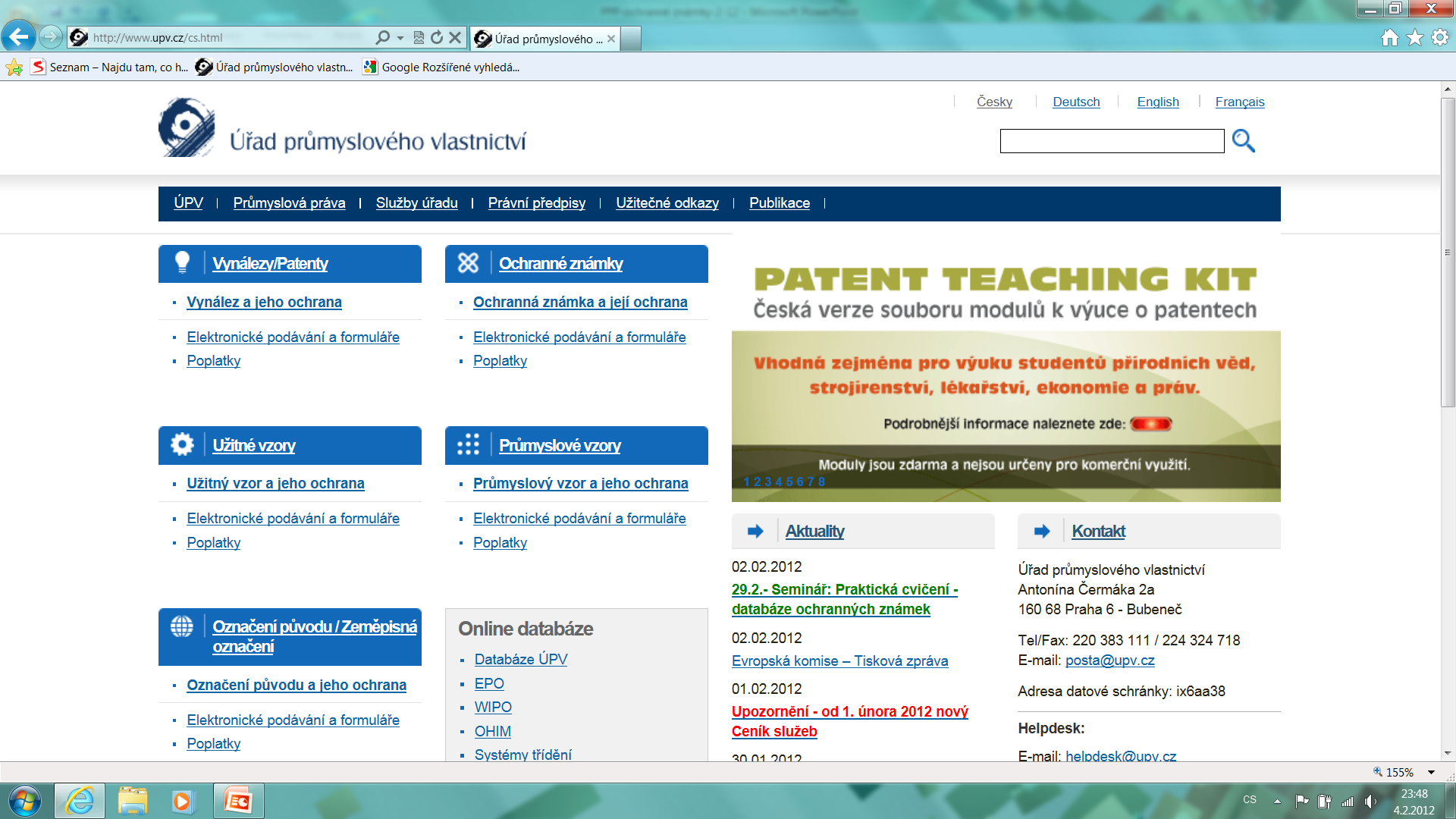The width and height of the screenshot is (1456, 819).
Task: Open Favorites star icon in toolbar
Action: [x=1415, y=37]
